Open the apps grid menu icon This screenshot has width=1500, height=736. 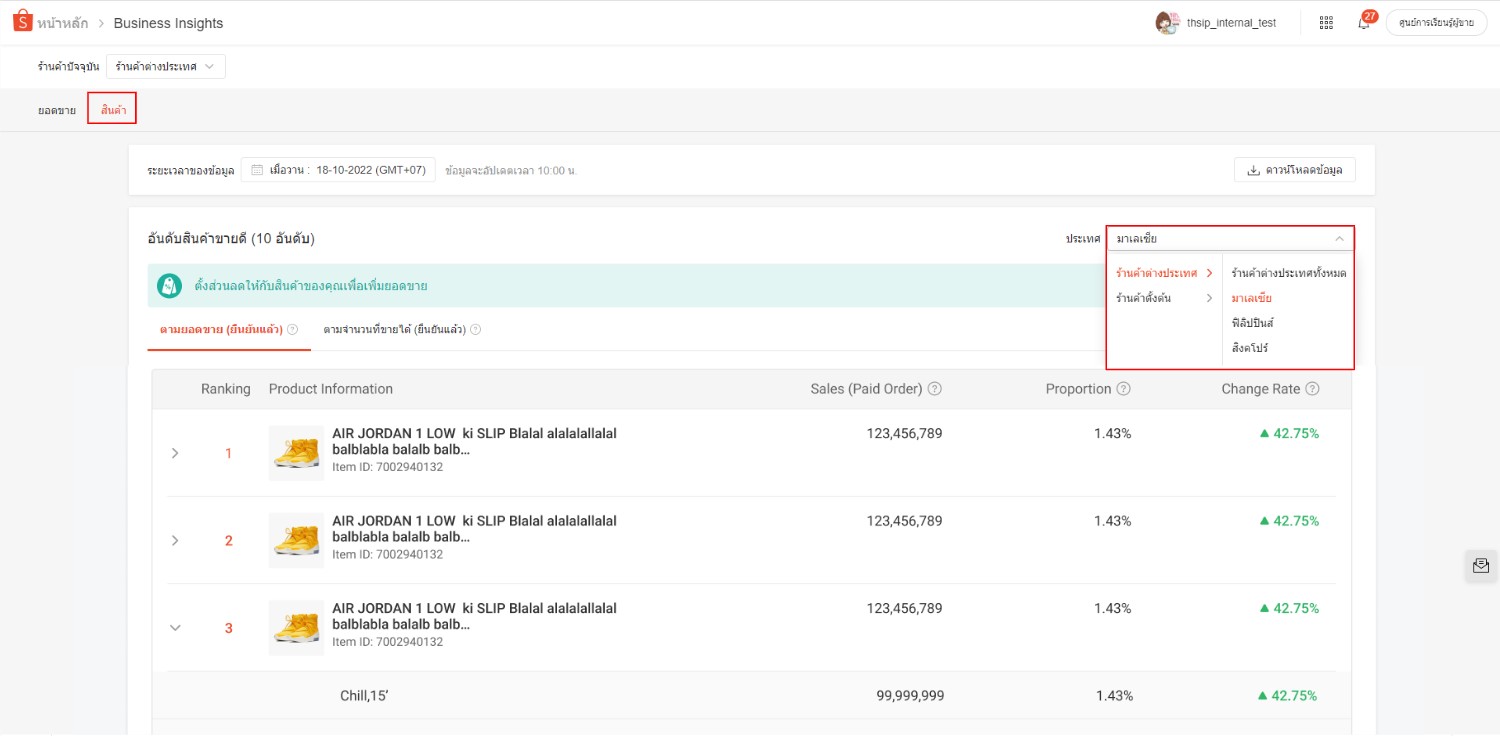click(1326, 23)
